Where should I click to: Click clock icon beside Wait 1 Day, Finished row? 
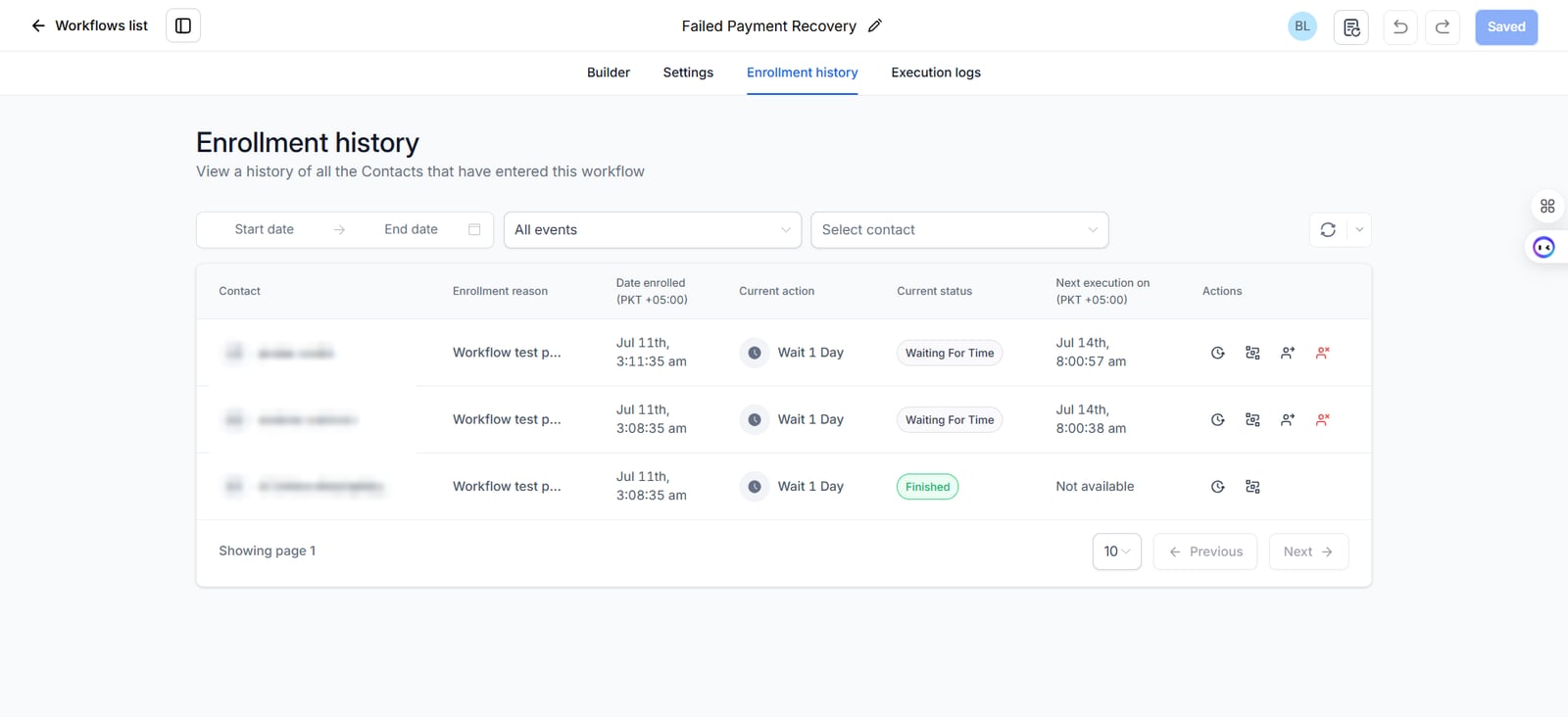[x=755, y=487]
